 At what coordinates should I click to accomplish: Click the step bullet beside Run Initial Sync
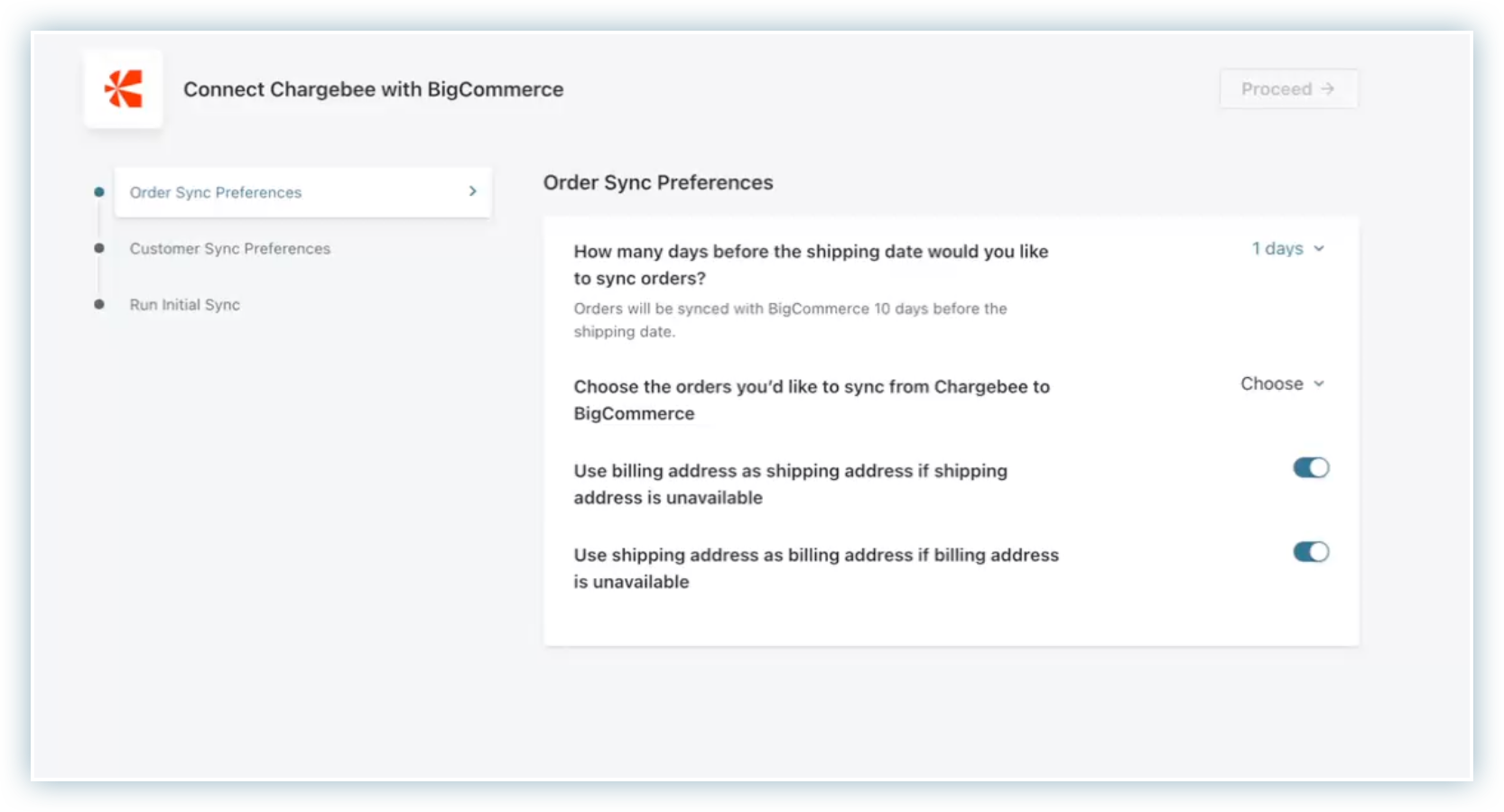tap(99, 304)
